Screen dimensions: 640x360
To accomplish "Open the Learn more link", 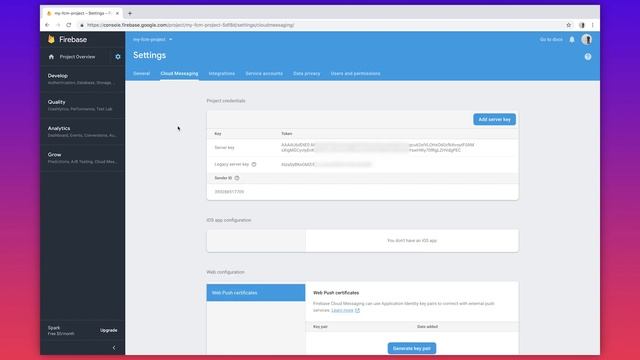I will coord(342,310).
